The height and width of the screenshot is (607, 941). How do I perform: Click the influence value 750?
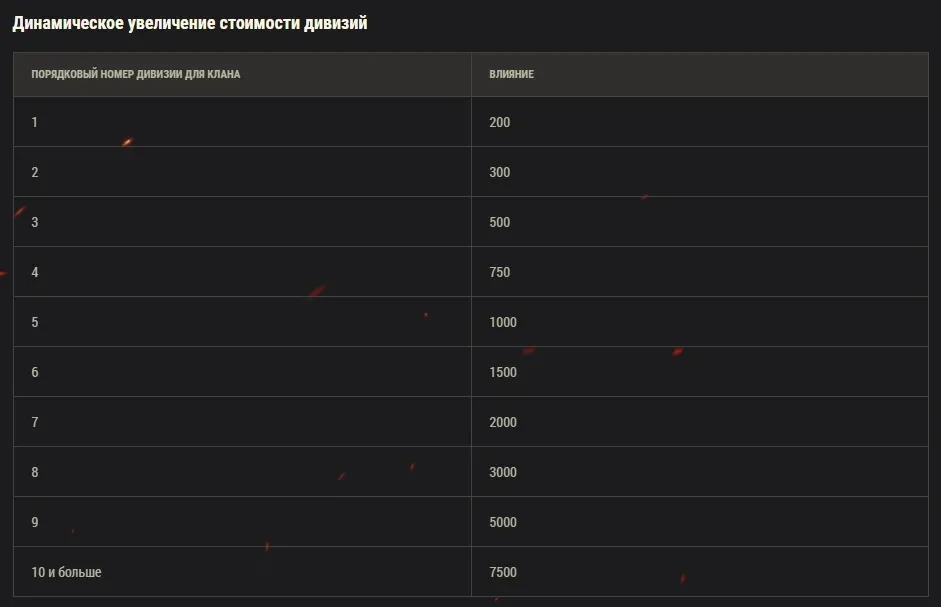[500, 272]
